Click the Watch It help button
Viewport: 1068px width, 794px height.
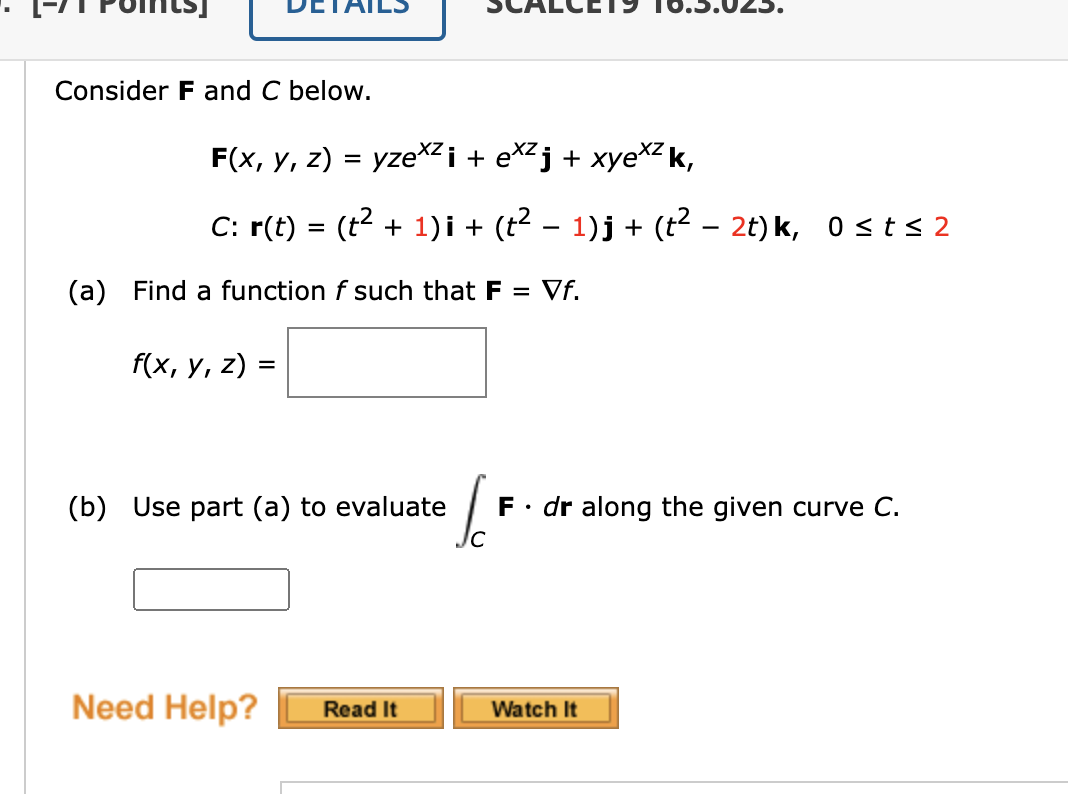pyautogui.click(x=535, y=708)
